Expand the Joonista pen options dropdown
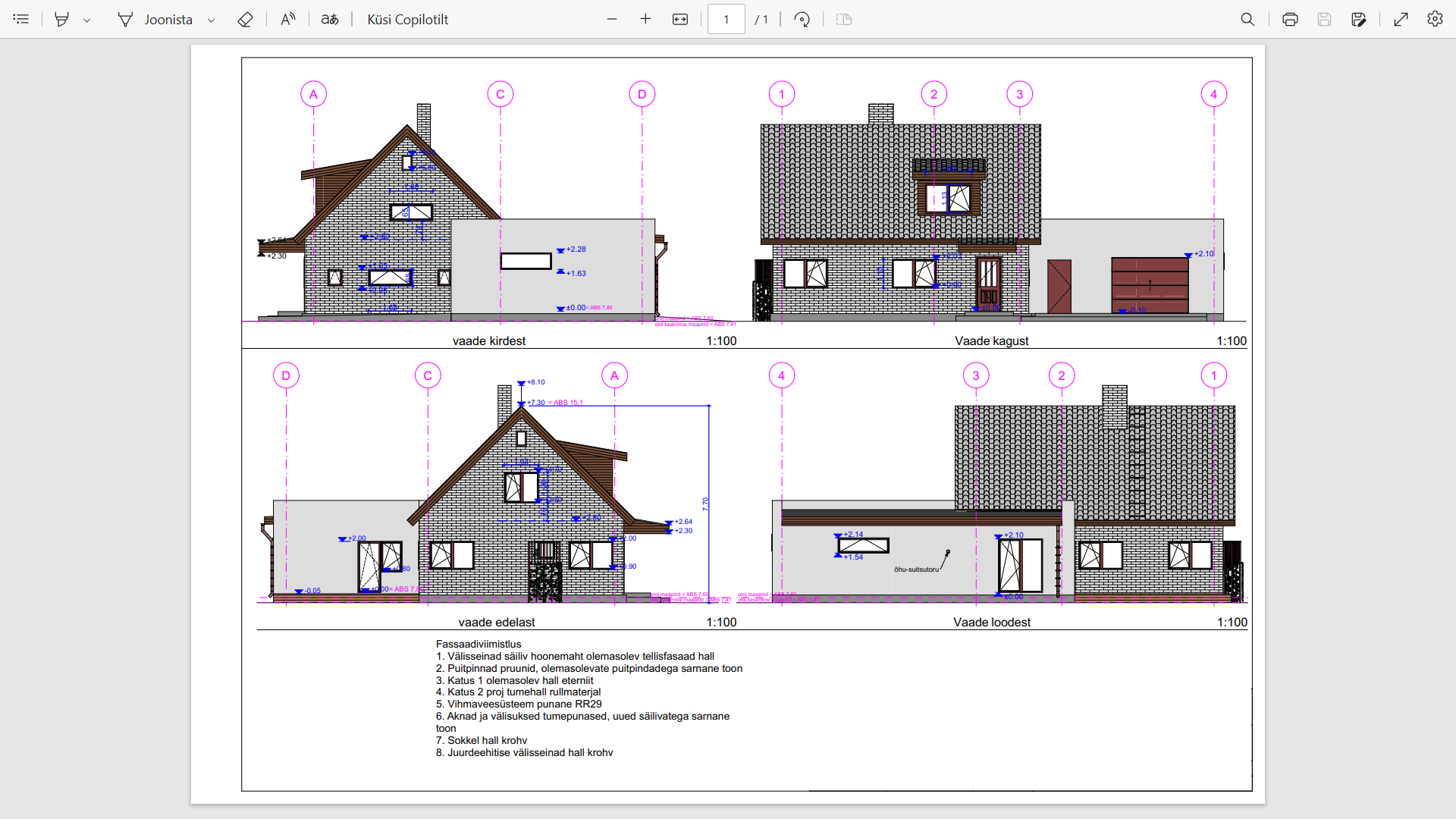The image size is (1456, 819). pos(212,20)
